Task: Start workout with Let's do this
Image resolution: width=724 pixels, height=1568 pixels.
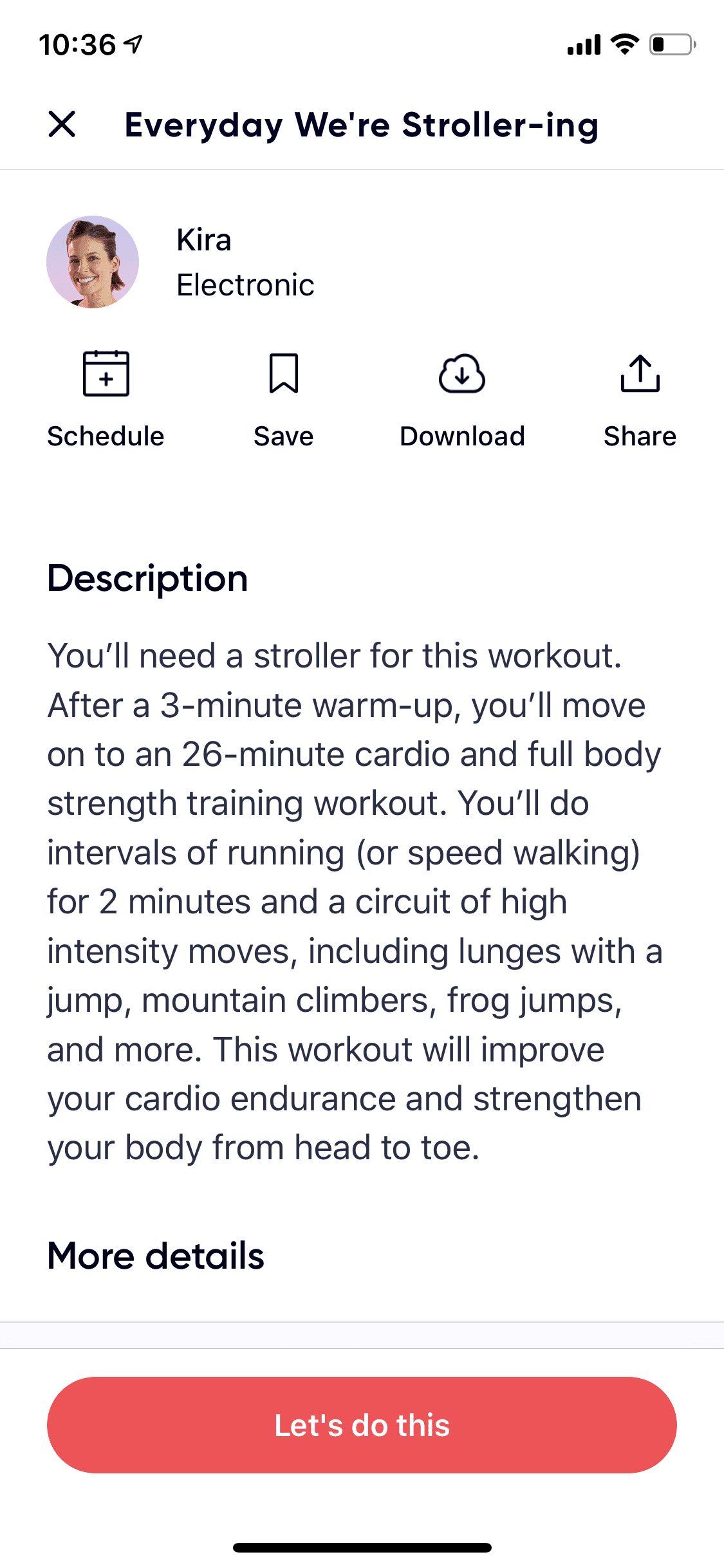Action: (362, 1425)
